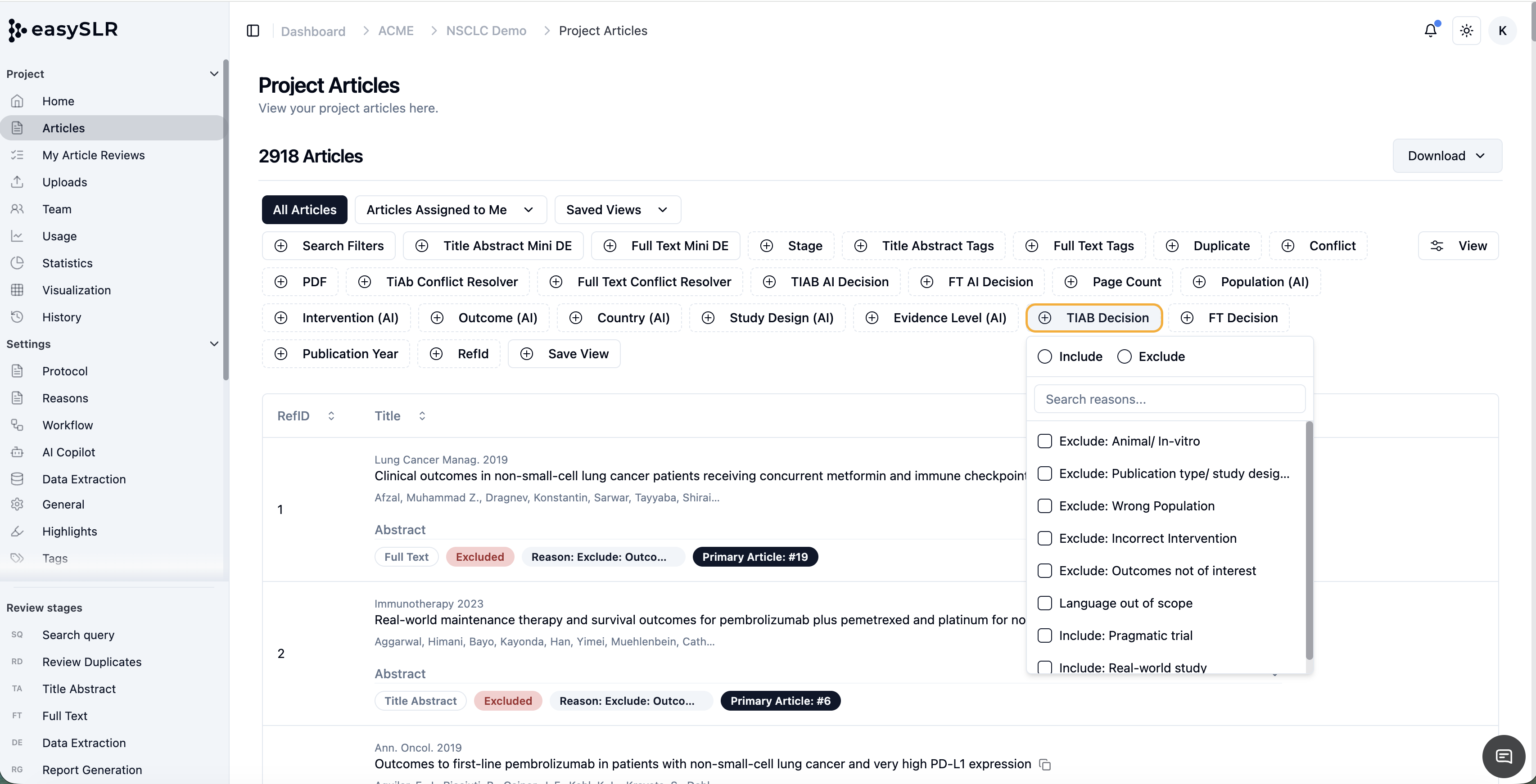Image resolution: width=1536 pixels, height=784 pixels.
Task: Copy title of pembrolizumab PD-L1 article
Action: (1045, 764)
